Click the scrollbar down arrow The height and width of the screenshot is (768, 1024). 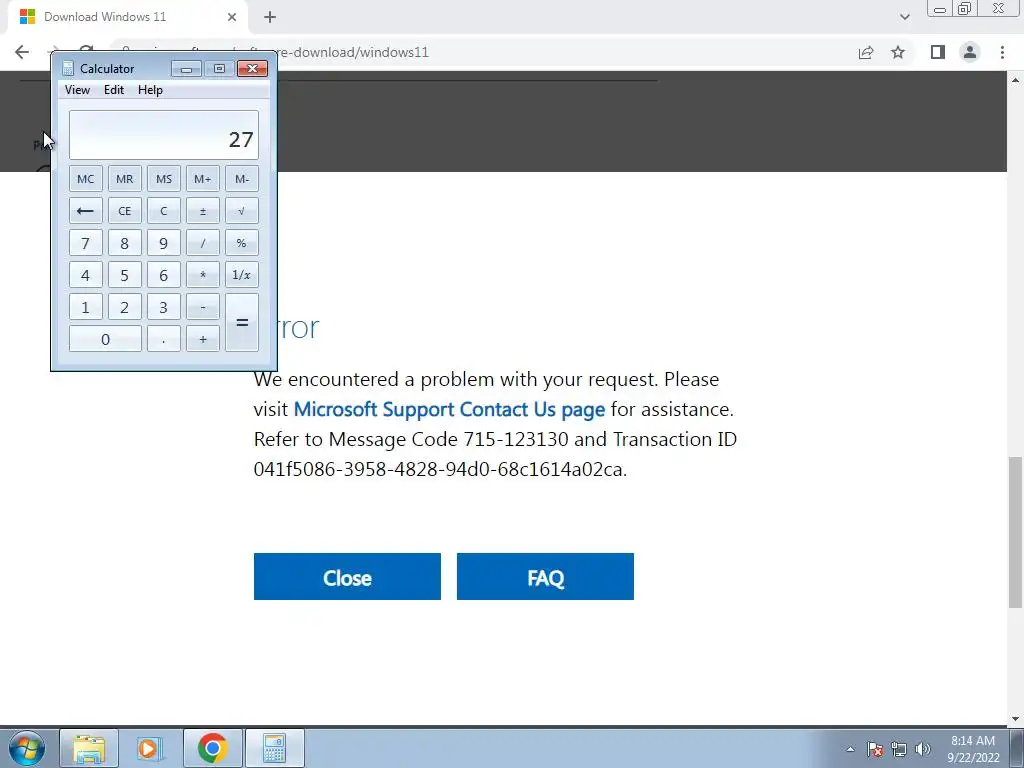pos(1015,719)
